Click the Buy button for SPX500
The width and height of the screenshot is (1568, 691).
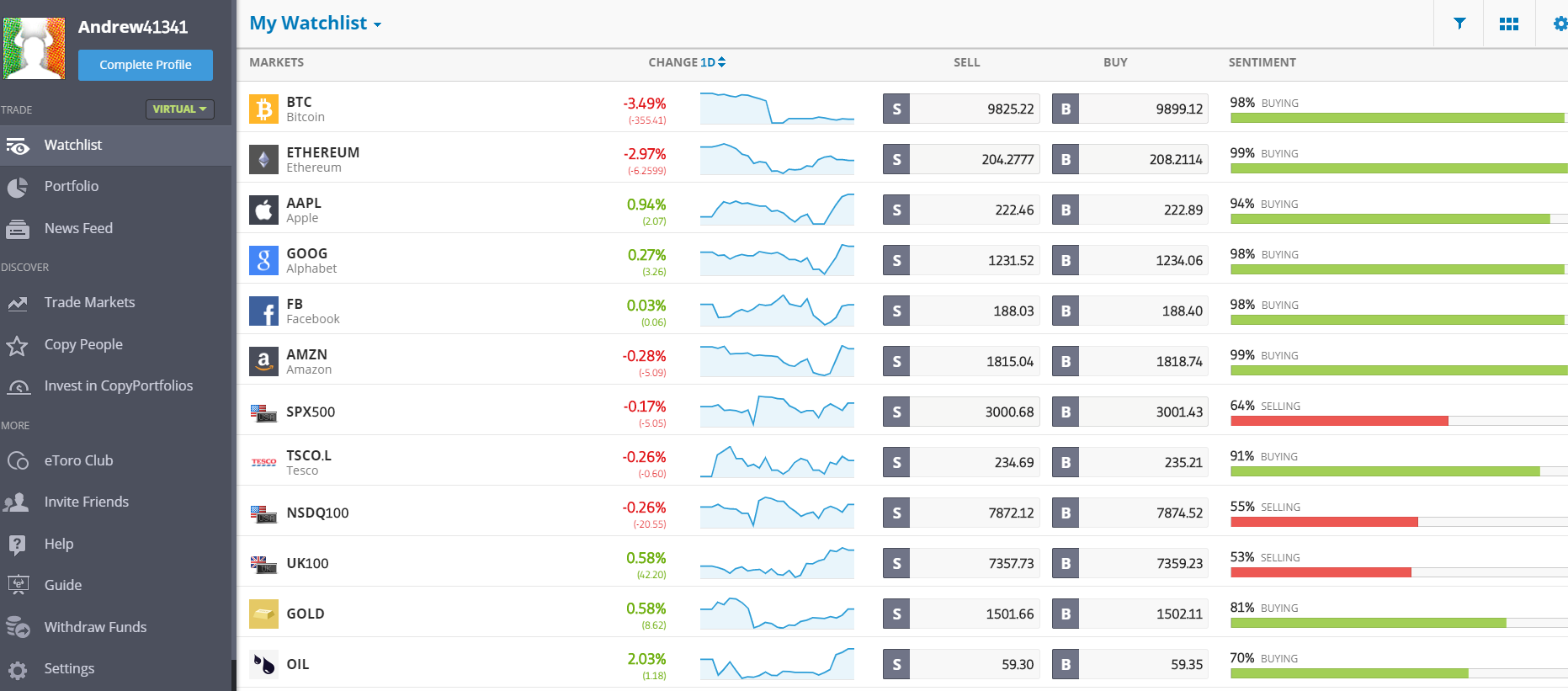pos(1066,412)
